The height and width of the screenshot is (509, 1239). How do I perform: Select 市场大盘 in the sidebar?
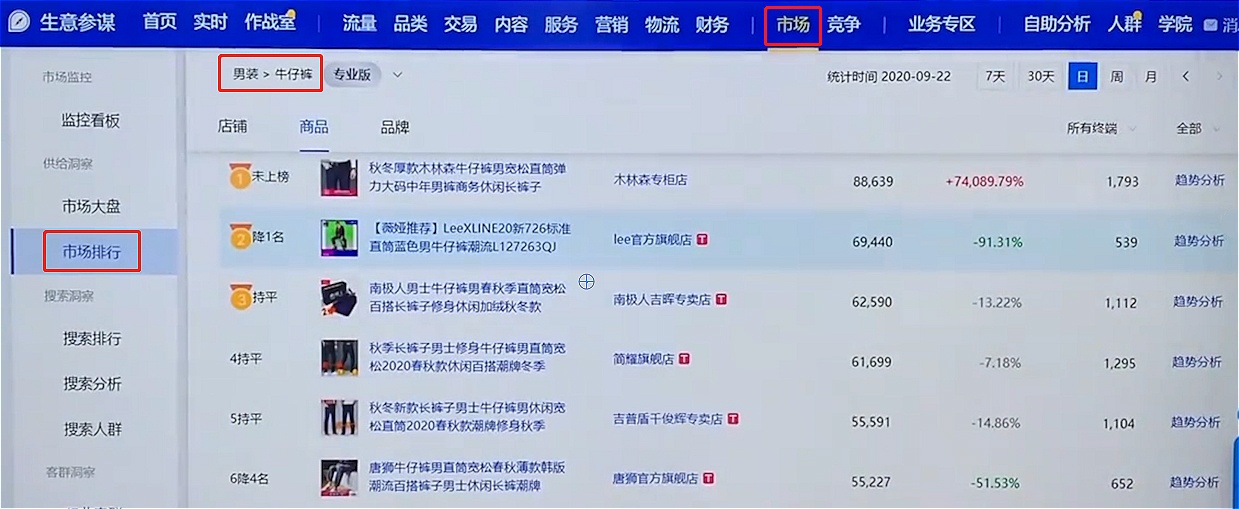(91, 206)
